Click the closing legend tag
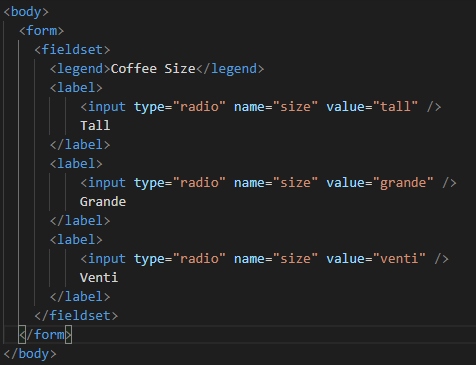 [230, 69]
